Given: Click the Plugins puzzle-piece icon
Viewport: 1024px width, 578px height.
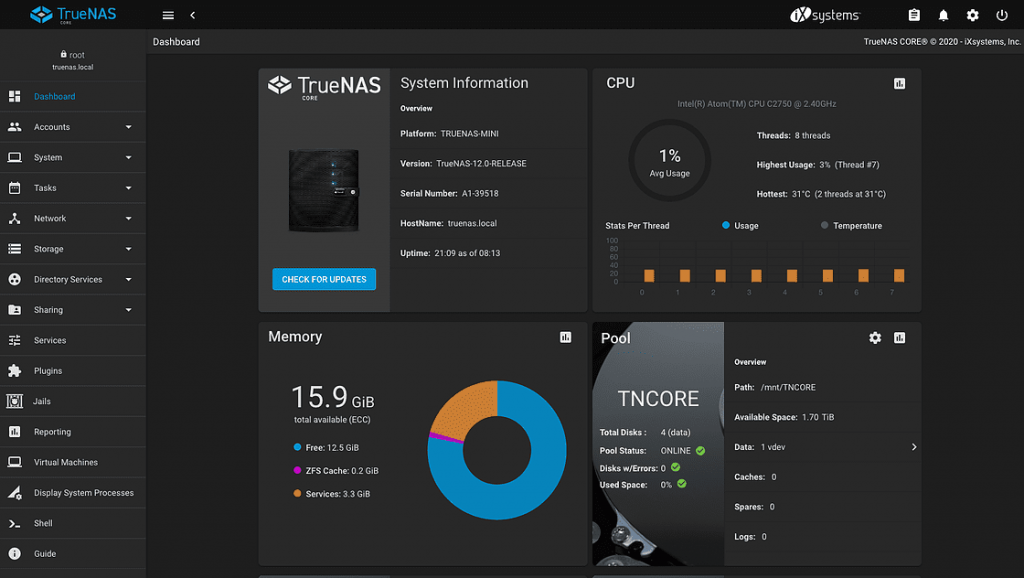Looking at the screenshot, I should (14, 371).
